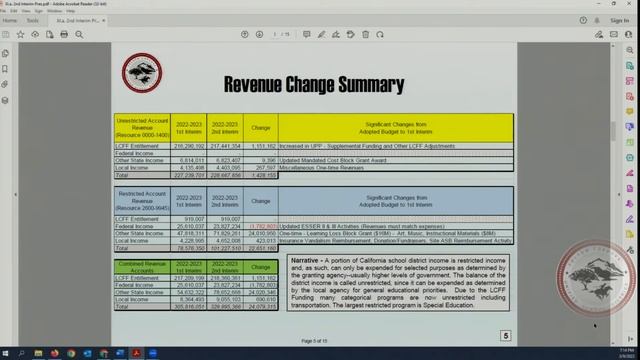Open the Edit menu

tap(14, 11)
